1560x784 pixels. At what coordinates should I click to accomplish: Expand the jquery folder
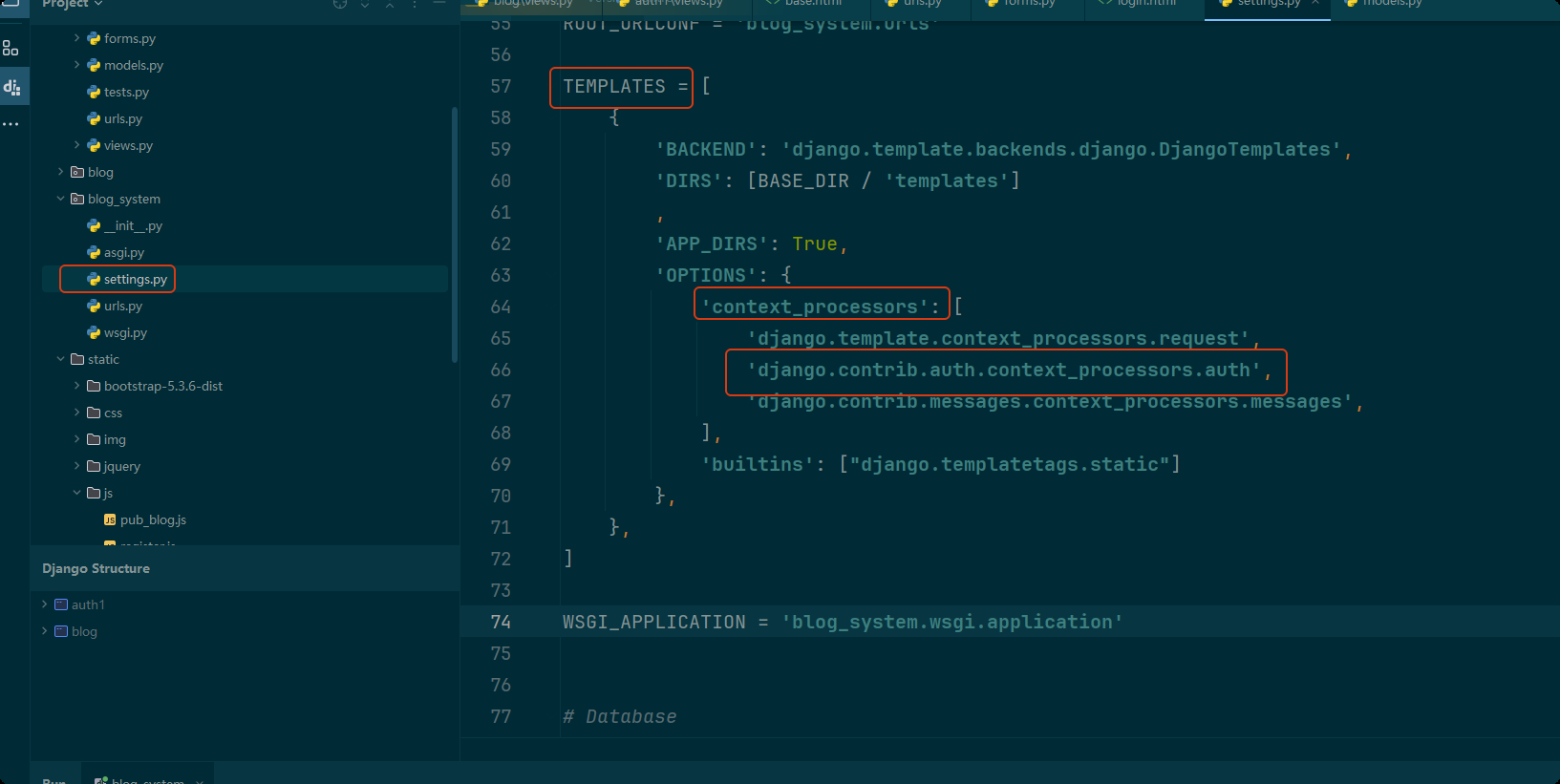(77, 466)
